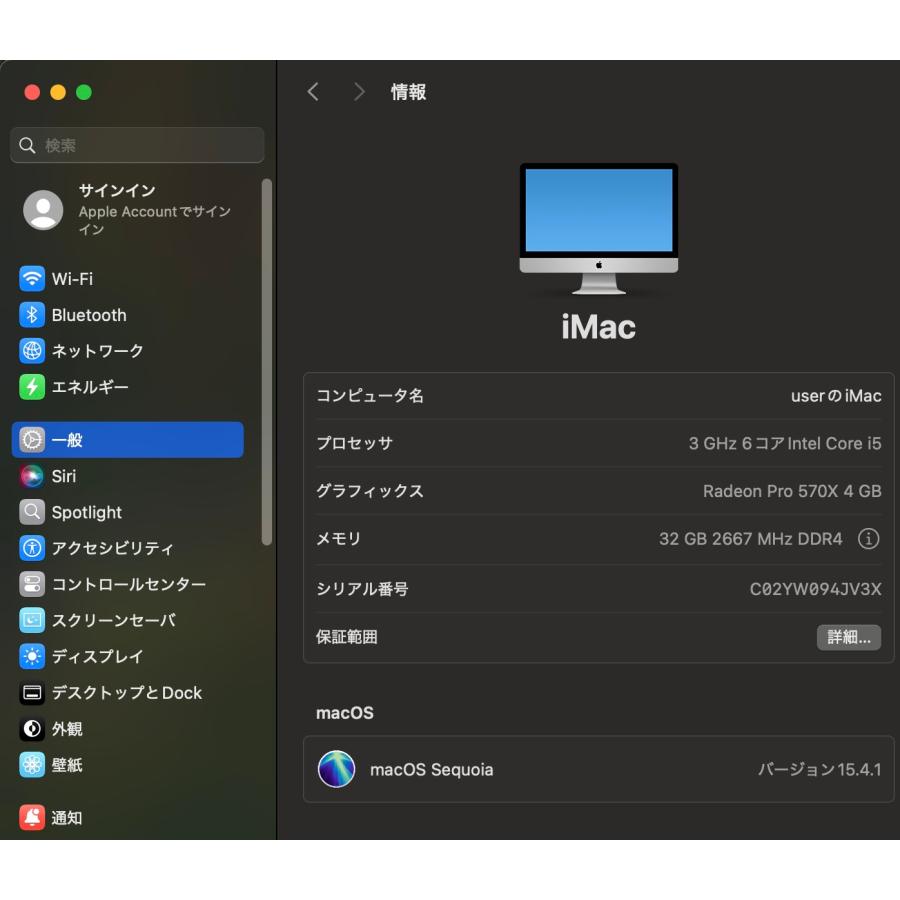Open the Siri settings icon

[x=27, y=476]
